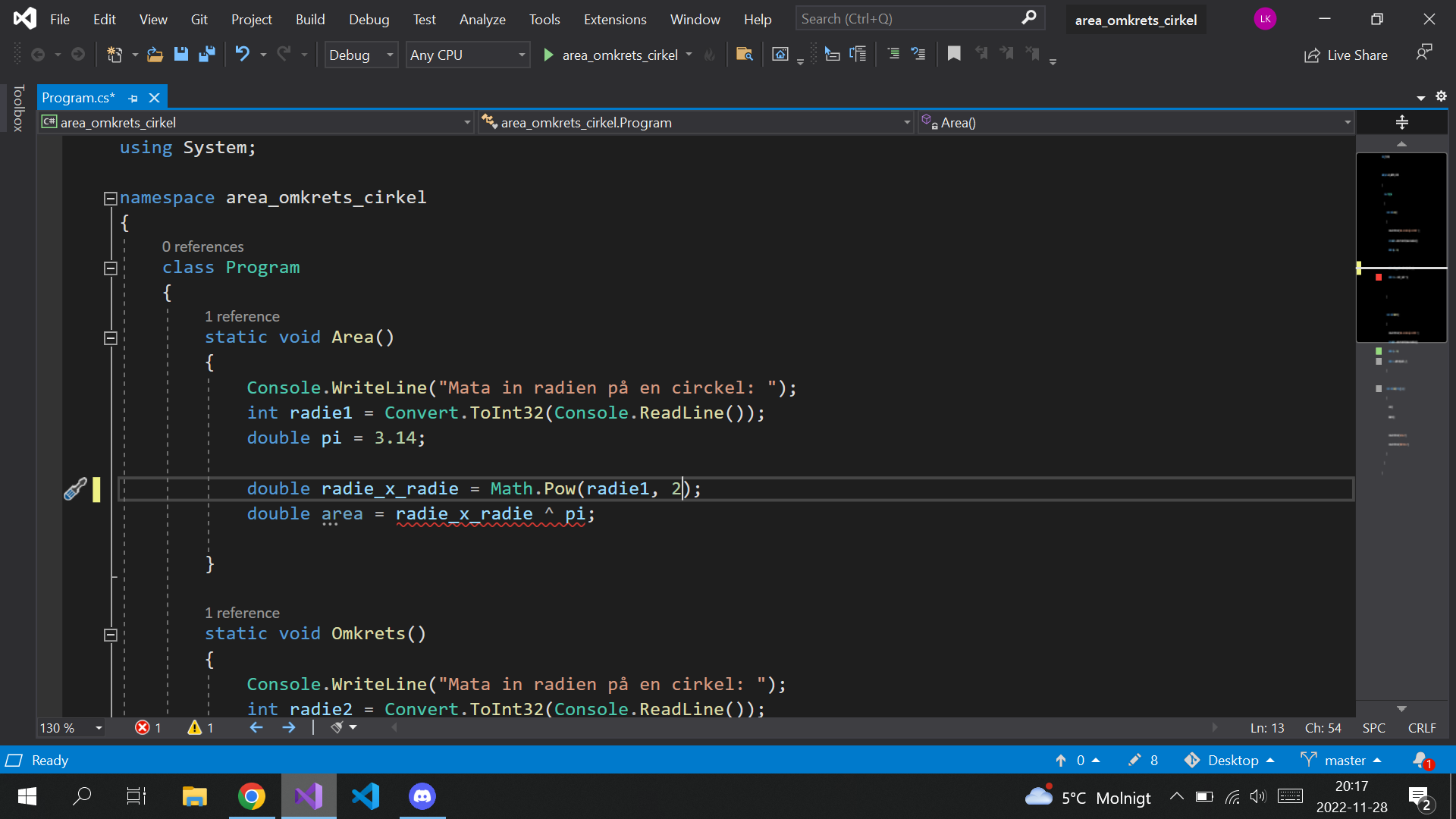Click the yellow warning count icon
The height and width of the screenshot is (819, 1456).
[195, 728]
